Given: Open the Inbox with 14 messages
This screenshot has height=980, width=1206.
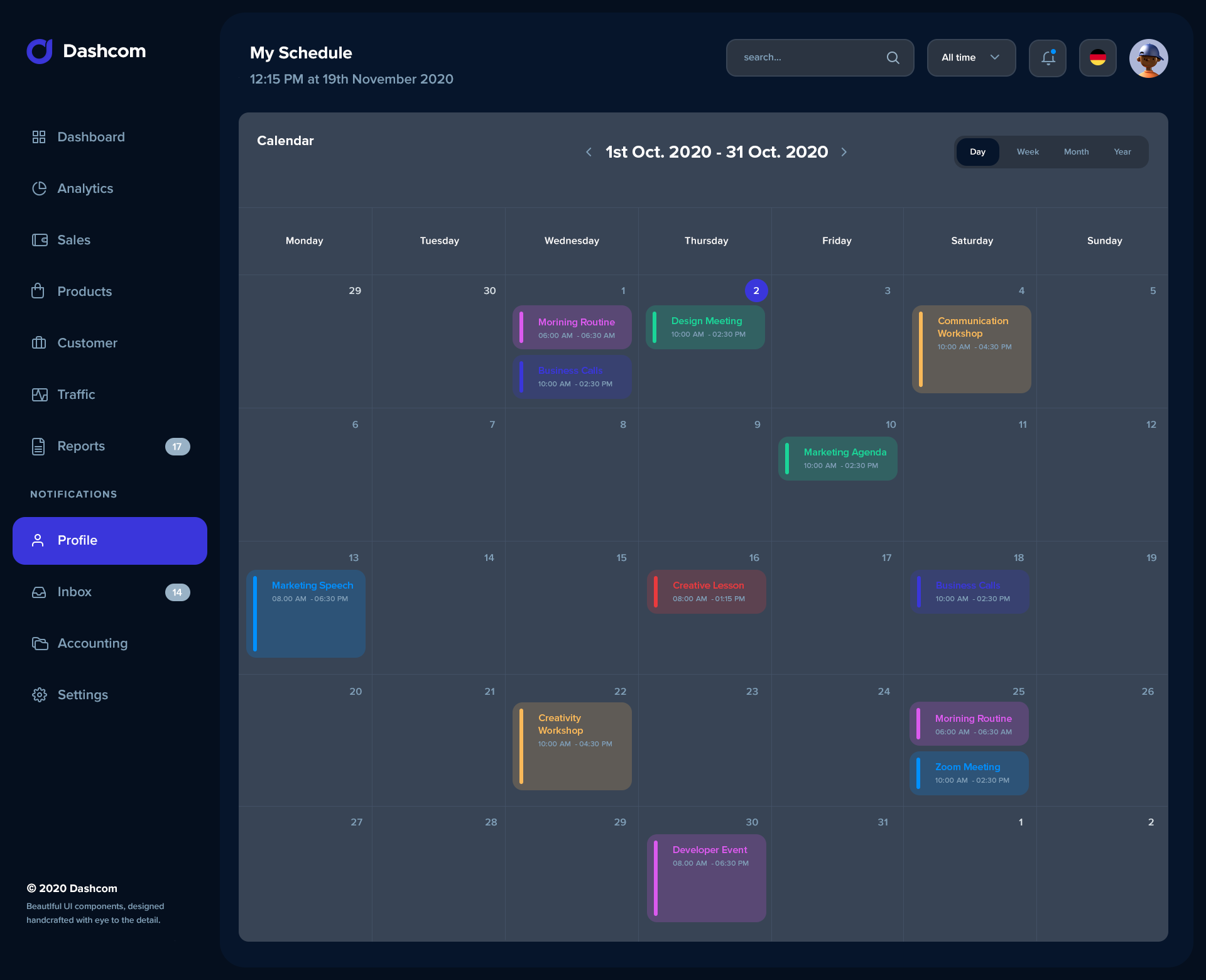Looking at the screenshot, I should click(x=75, y=592).
